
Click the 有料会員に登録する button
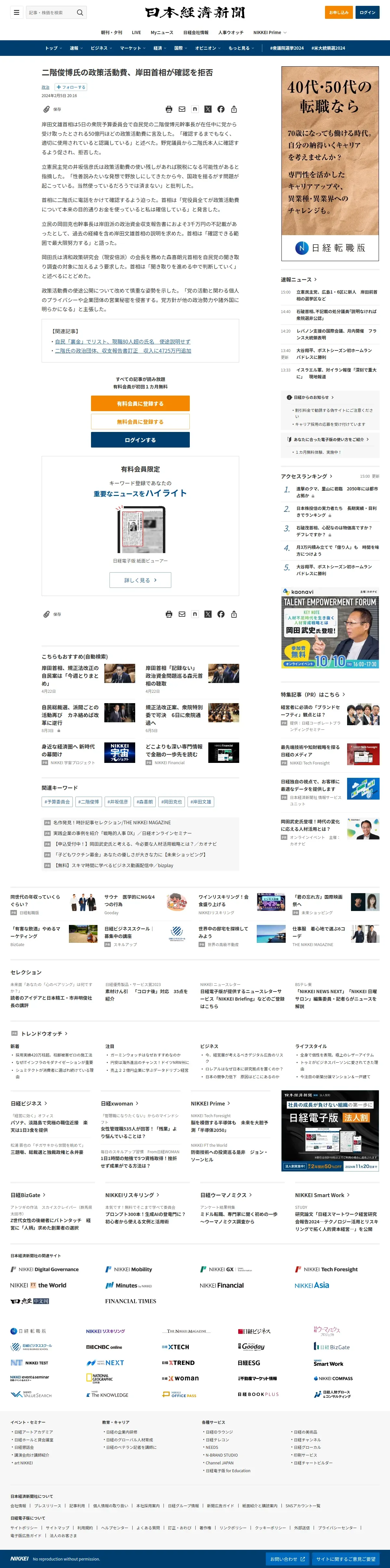click(140, 404)
